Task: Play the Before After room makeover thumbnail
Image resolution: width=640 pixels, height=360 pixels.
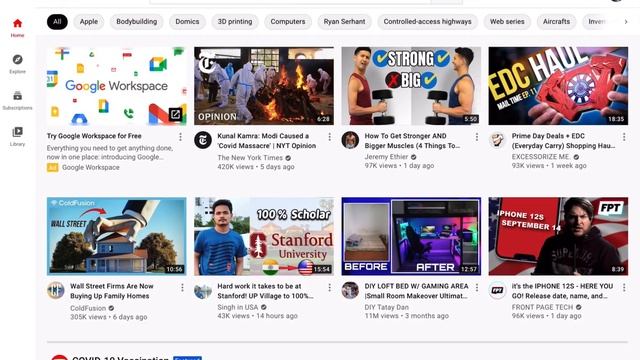Action: pos(411,236)
